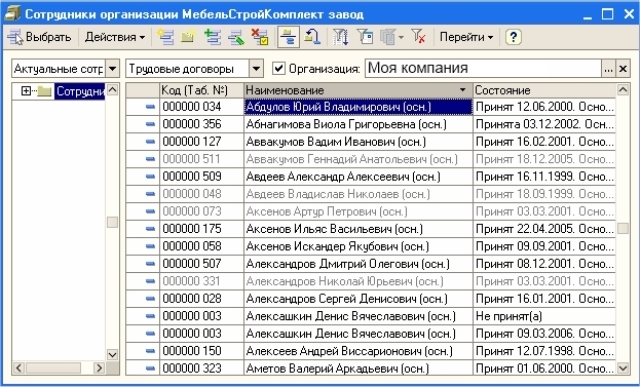
Task: Click the Filter by current value icon
Action: 365,37
